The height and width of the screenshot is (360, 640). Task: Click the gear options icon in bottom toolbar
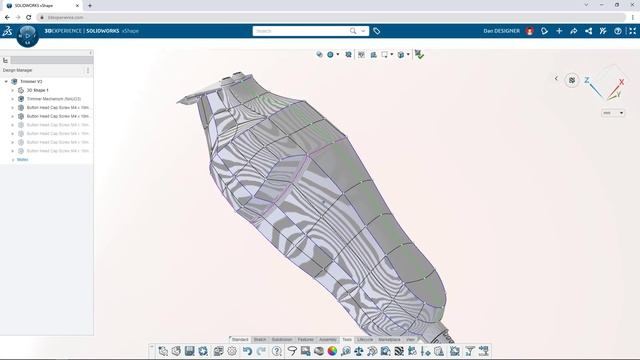[232, 351]
